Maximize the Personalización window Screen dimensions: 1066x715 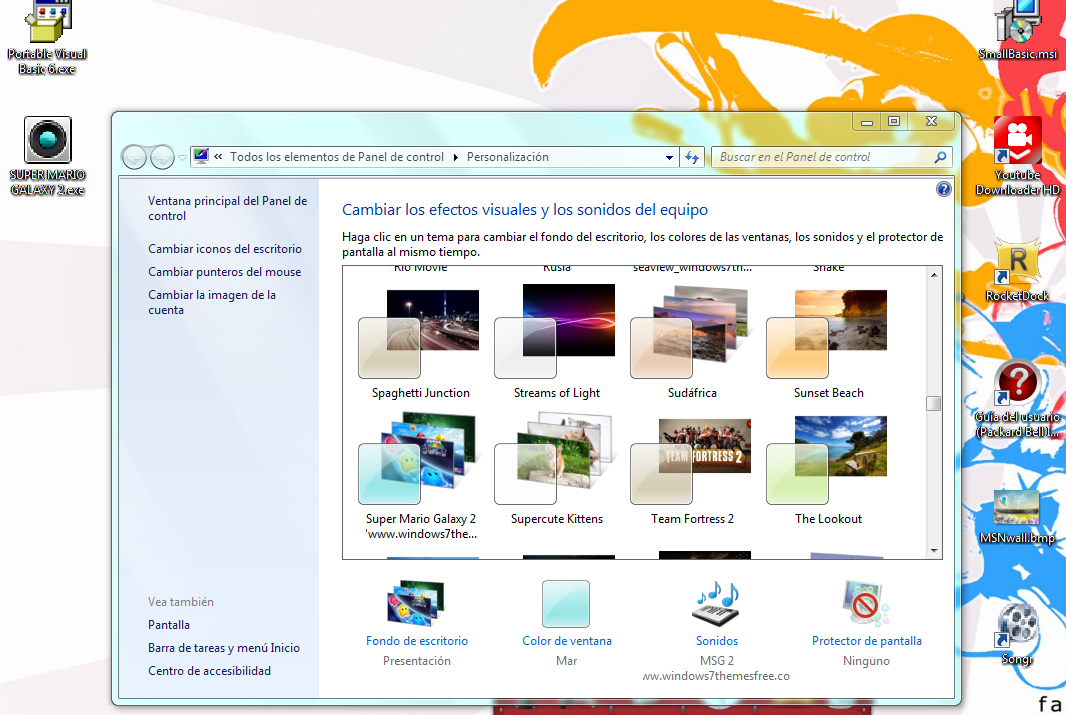pos(894,122)
